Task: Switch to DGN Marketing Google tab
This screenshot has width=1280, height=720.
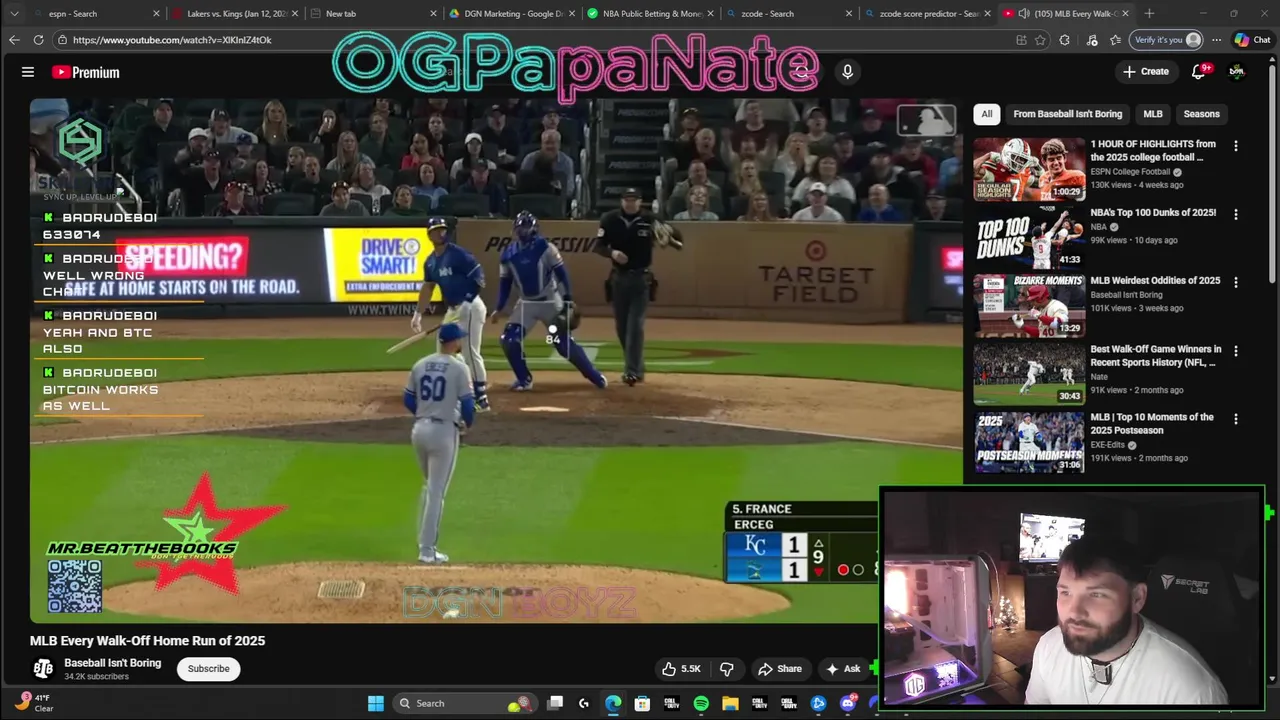Action: pos(510,14)
